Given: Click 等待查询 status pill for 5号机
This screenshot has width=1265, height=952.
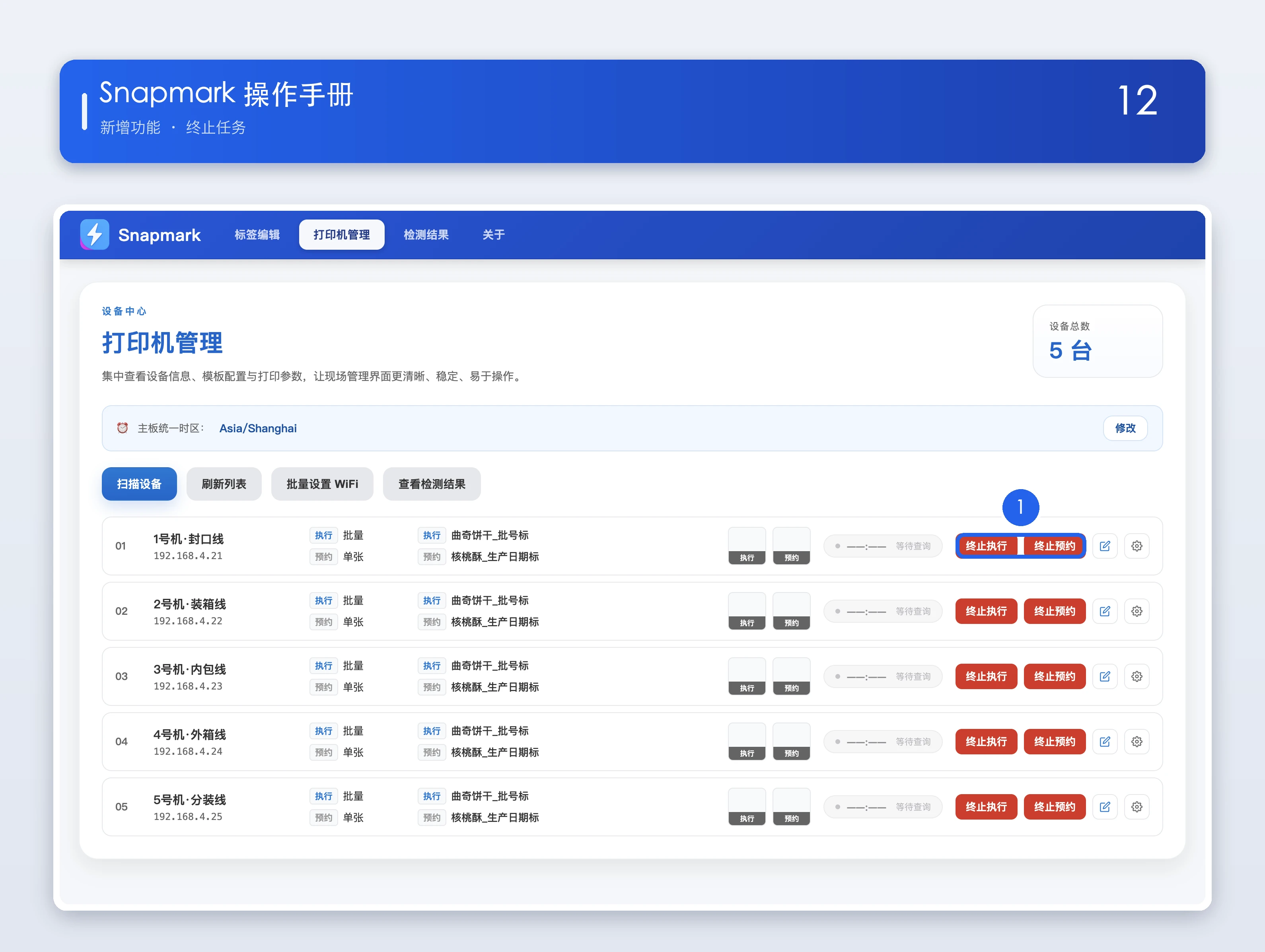Looking at the screenshot, I should (883, 807).
